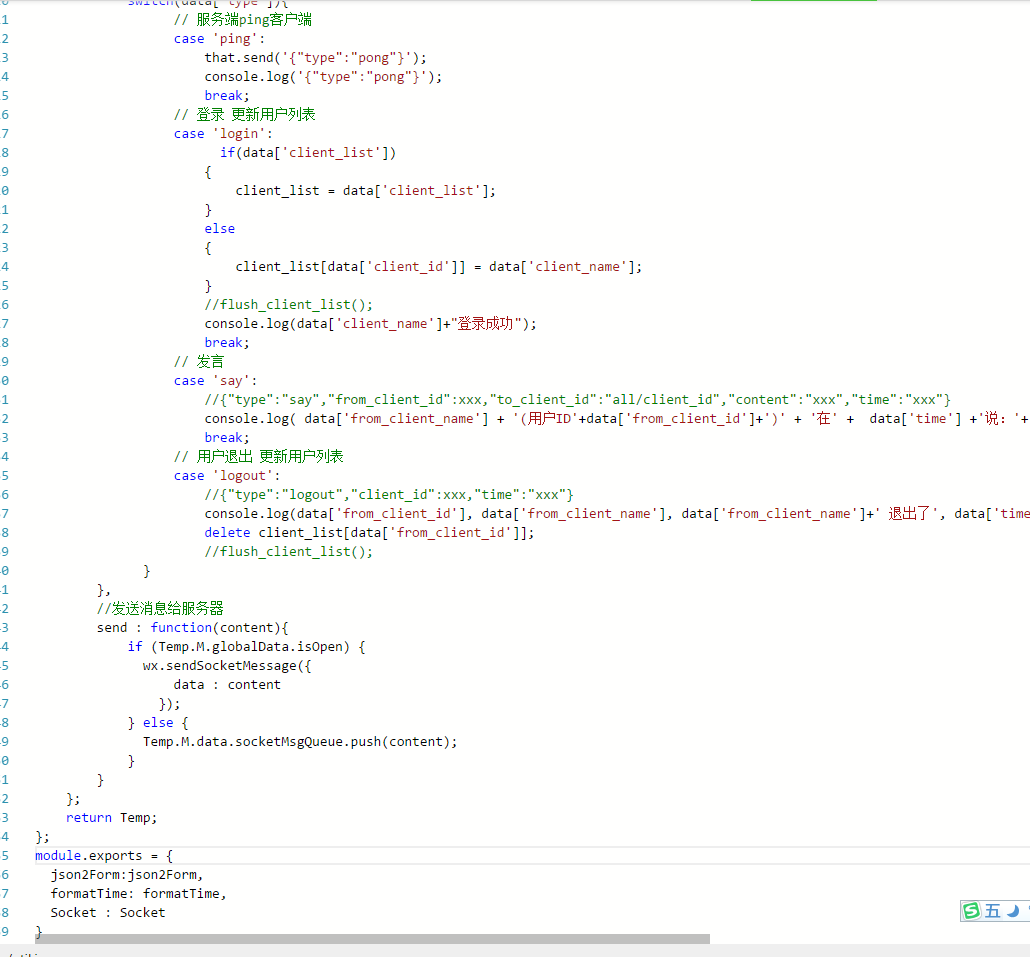Click the blue moon icon in IME bar
Screen dimensions: 1030x957
click(x=1013, y=911)
